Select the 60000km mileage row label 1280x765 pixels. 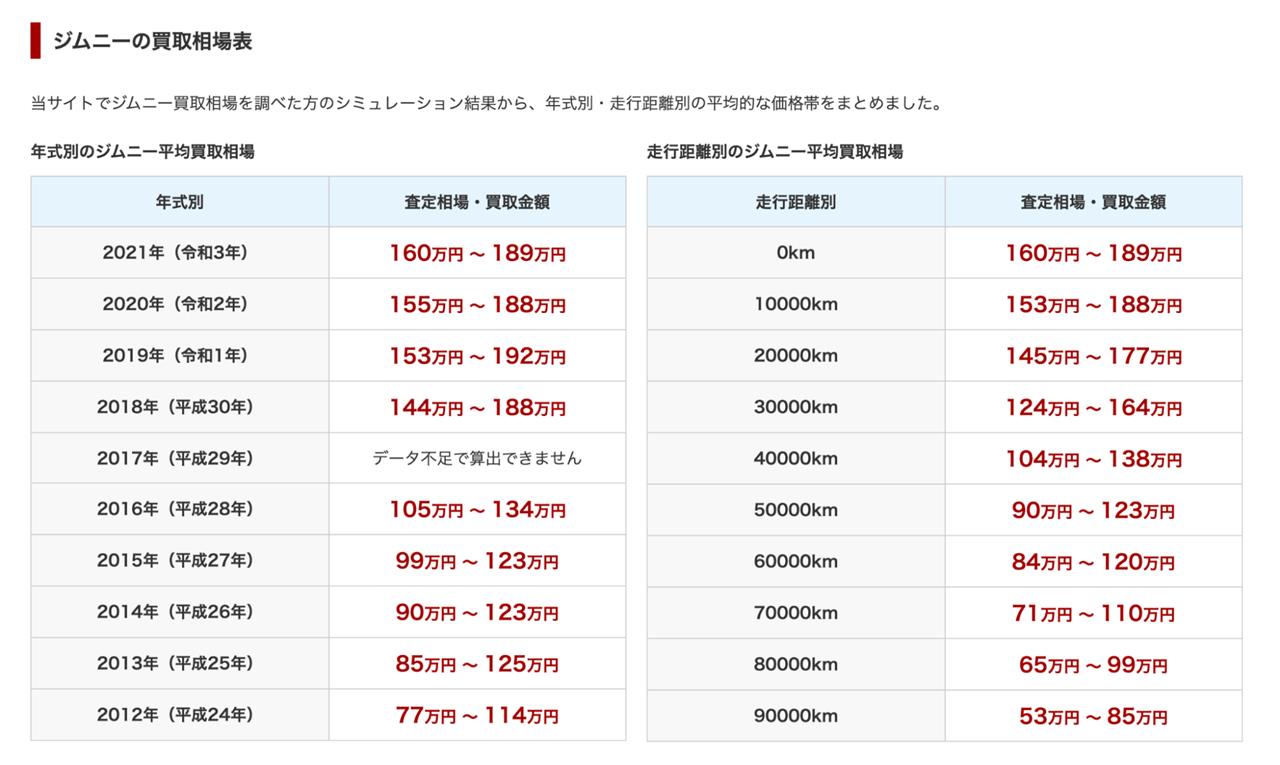pos(796,561)
